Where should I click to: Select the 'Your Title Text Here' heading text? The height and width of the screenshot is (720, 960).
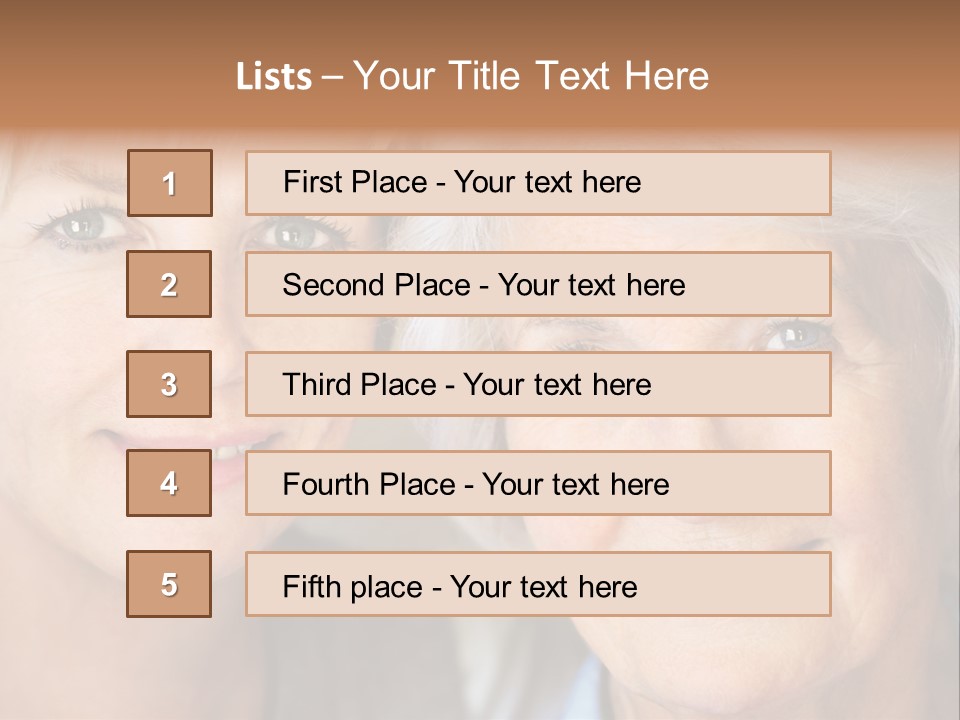531,76
